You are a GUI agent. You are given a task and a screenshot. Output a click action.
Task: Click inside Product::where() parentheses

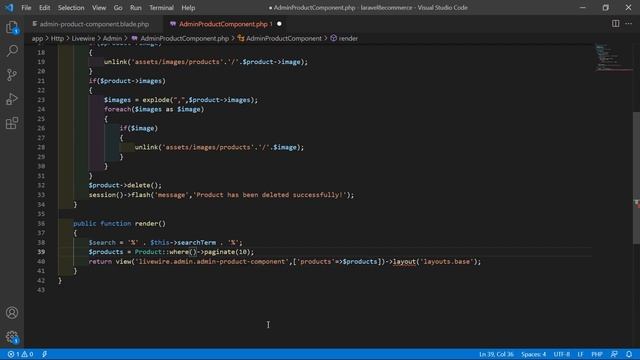(x=193, y=252)
